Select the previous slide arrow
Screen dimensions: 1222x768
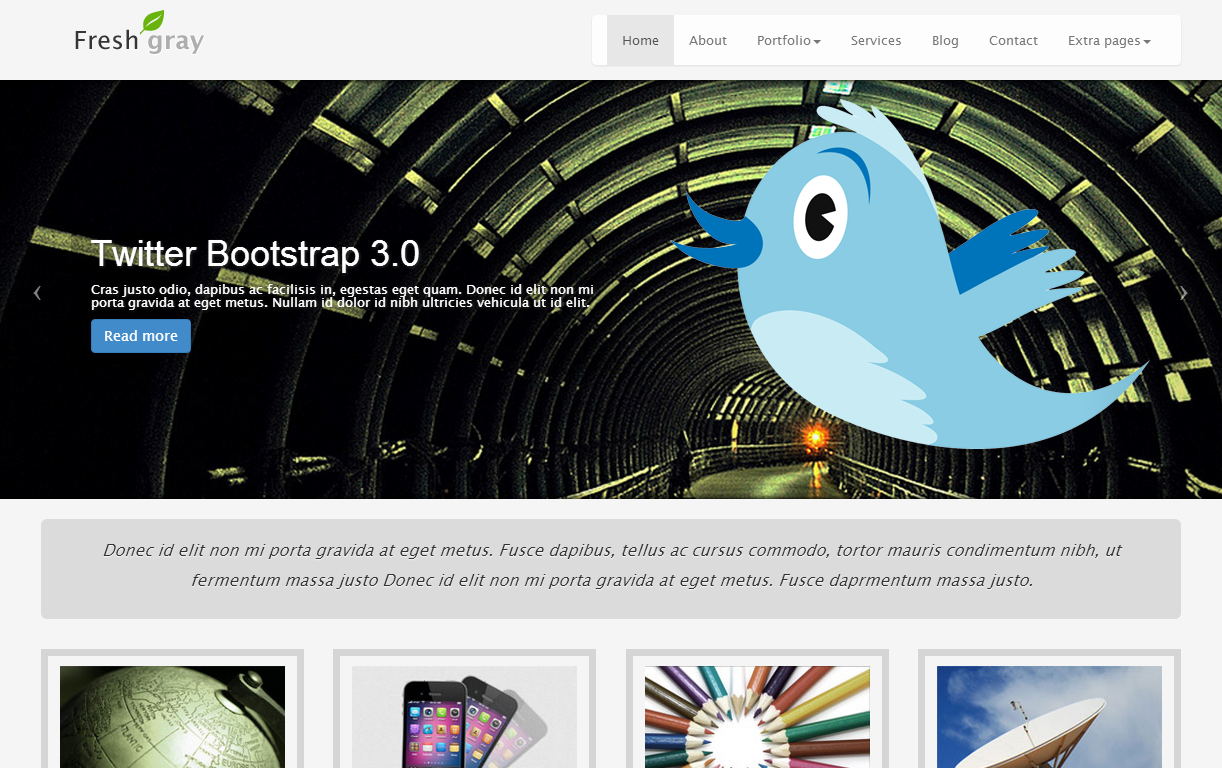pyautogui.click(x=37, y=292)
